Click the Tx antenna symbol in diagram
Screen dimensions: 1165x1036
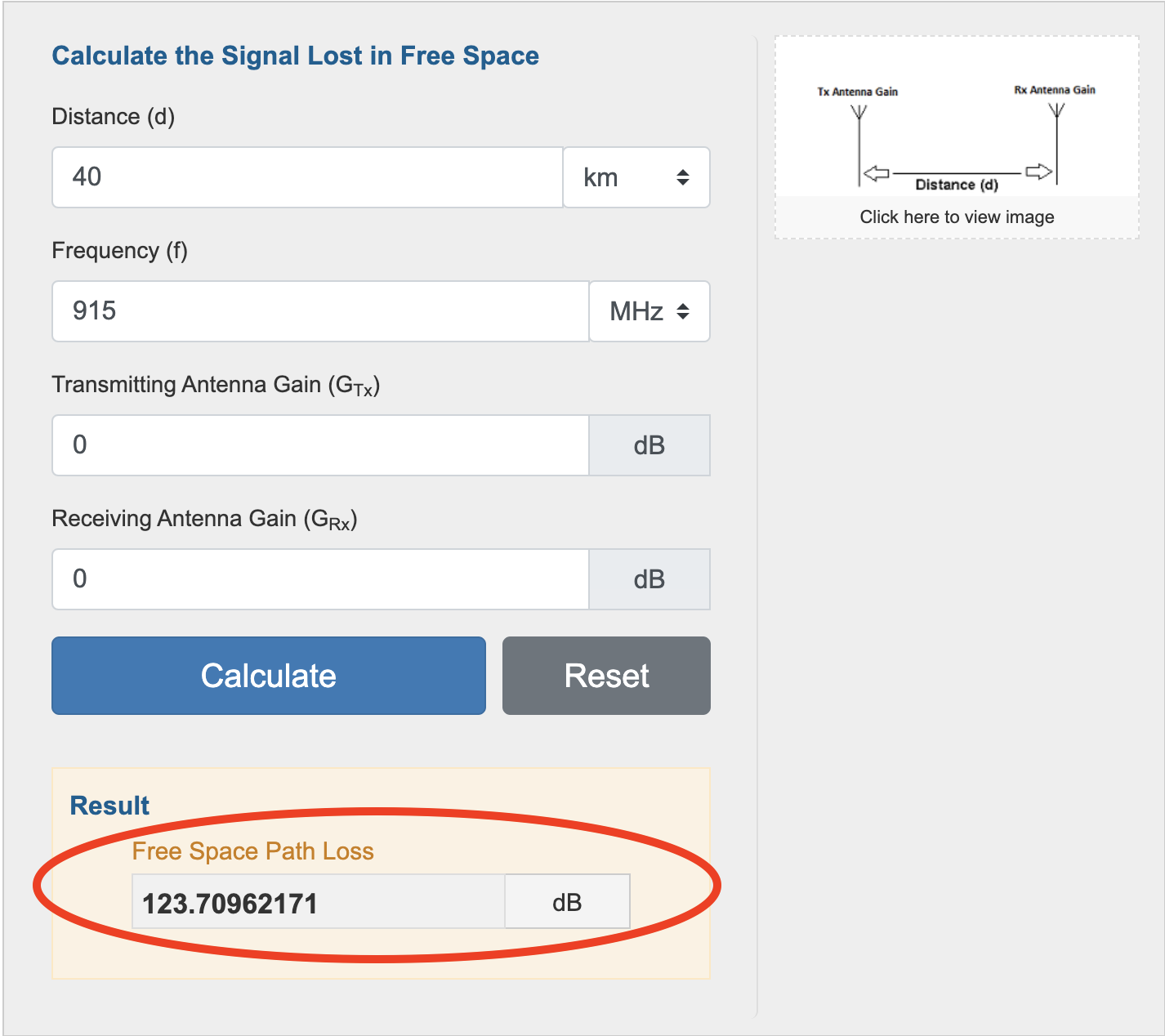click(859, 114)
